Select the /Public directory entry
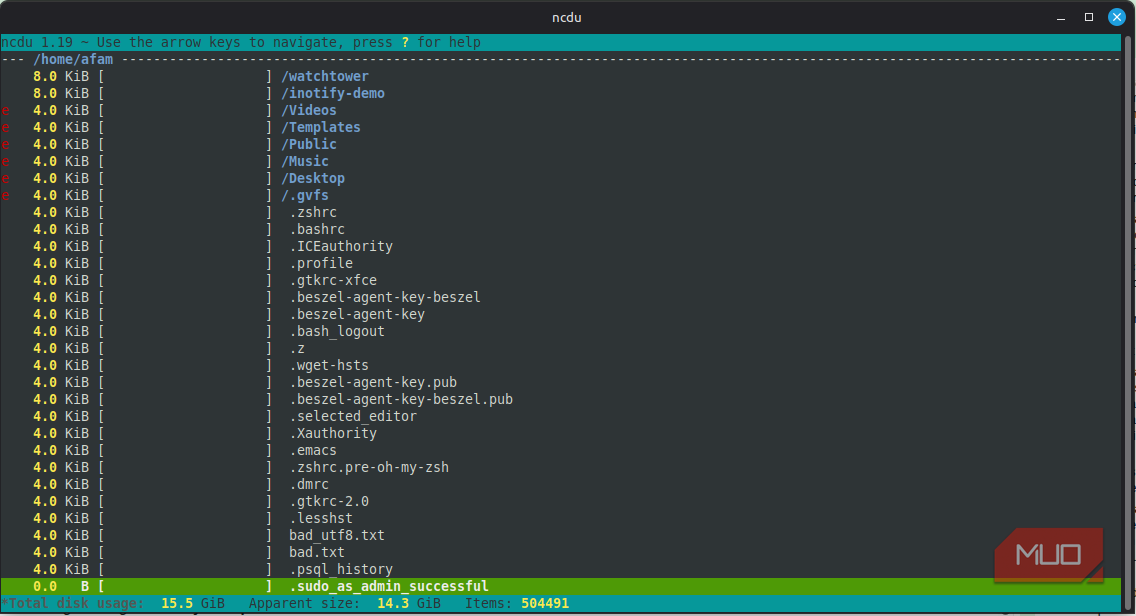Viewport: 1136px width, 616px height. point(309,144)
